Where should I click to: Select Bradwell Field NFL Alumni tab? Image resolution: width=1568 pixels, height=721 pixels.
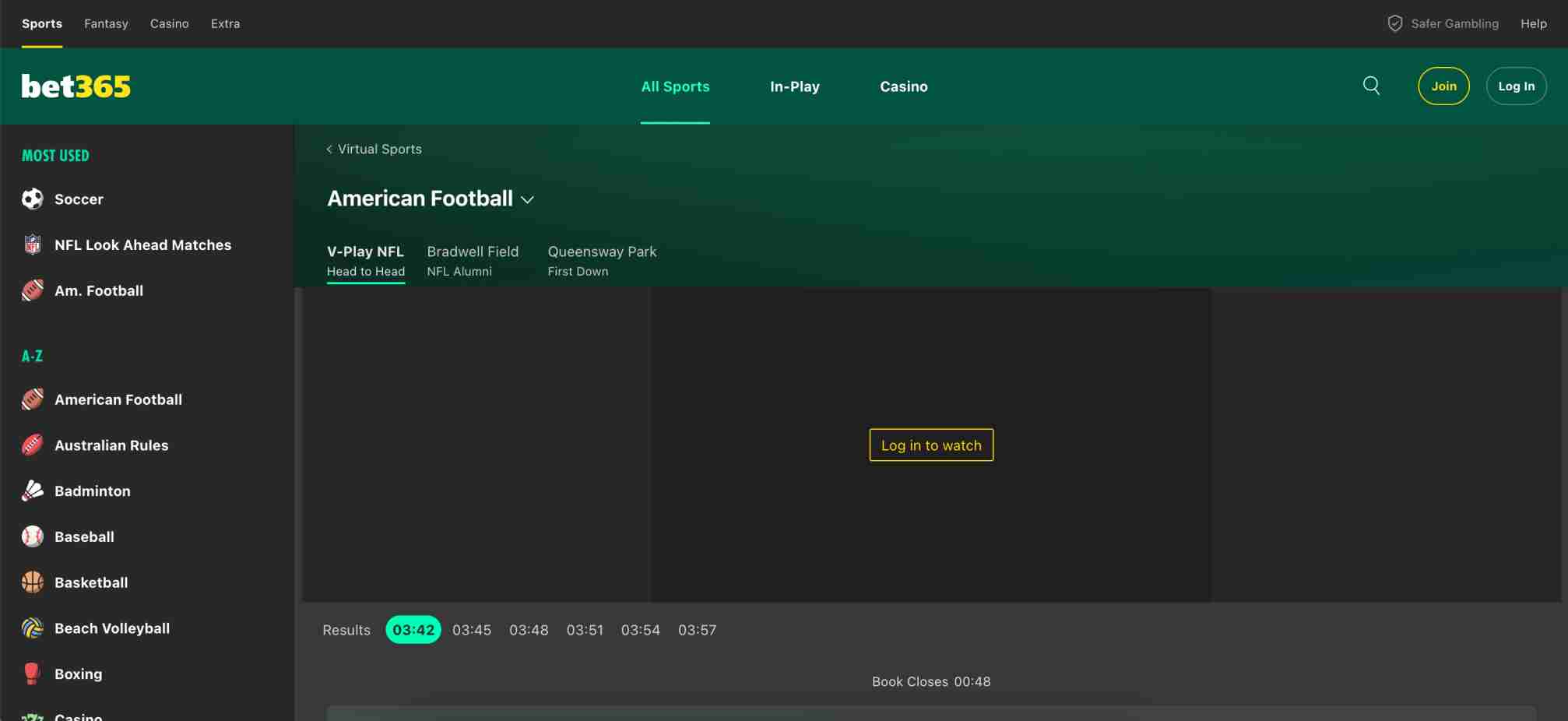click(x=473, y=261)
